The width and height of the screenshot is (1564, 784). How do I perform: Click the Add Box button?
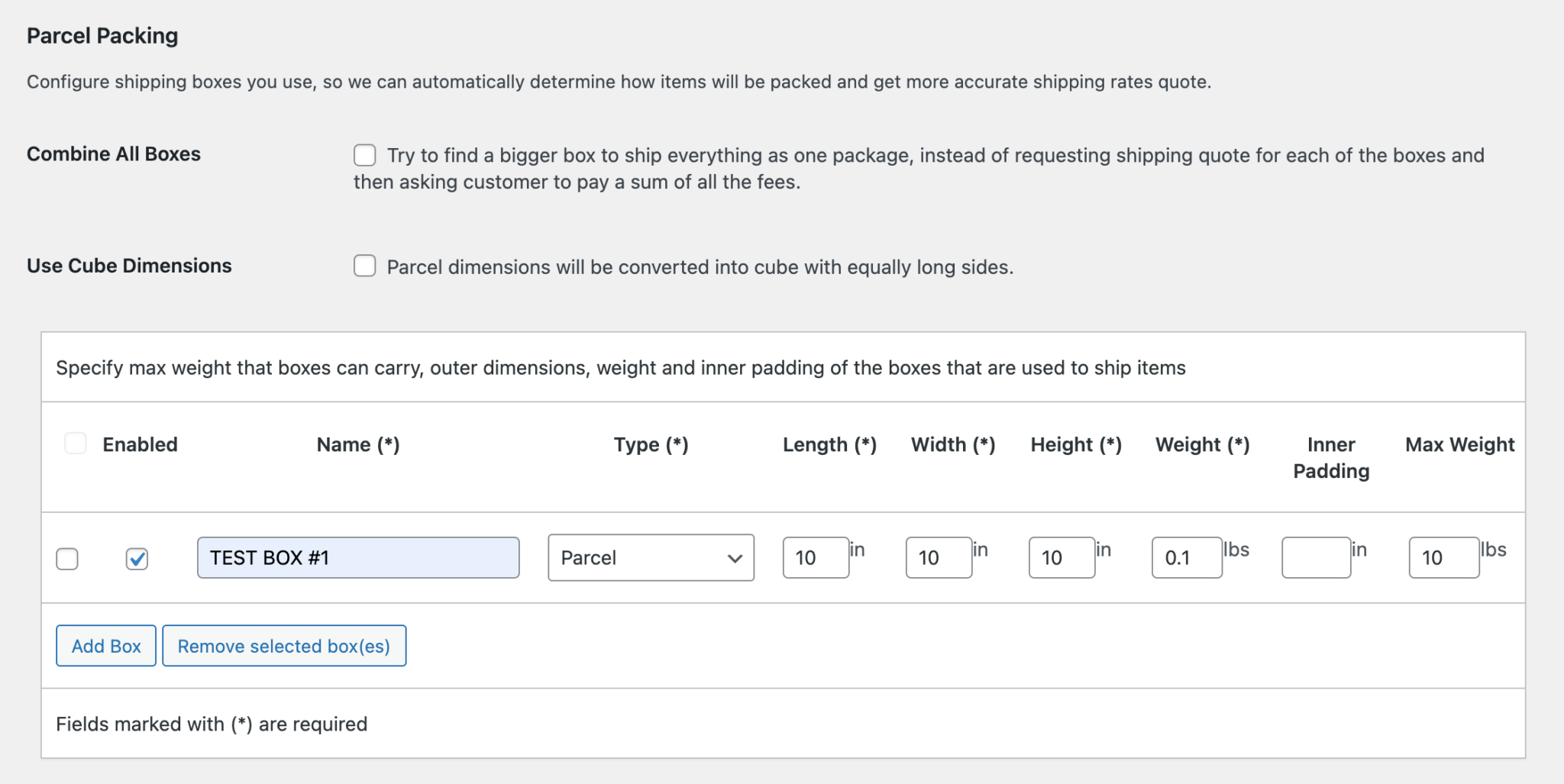[x=105, y=645]
